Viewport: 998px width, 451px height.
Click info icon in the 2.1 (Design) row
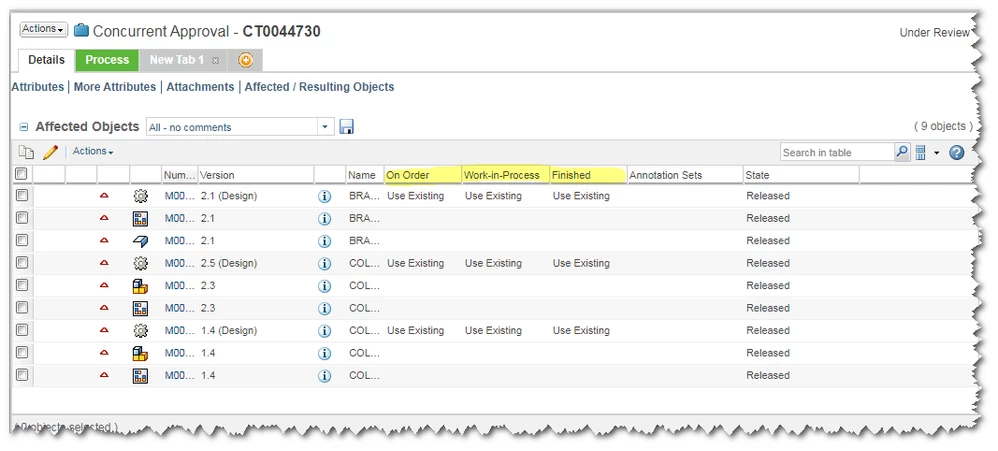[x=325, y=197]
